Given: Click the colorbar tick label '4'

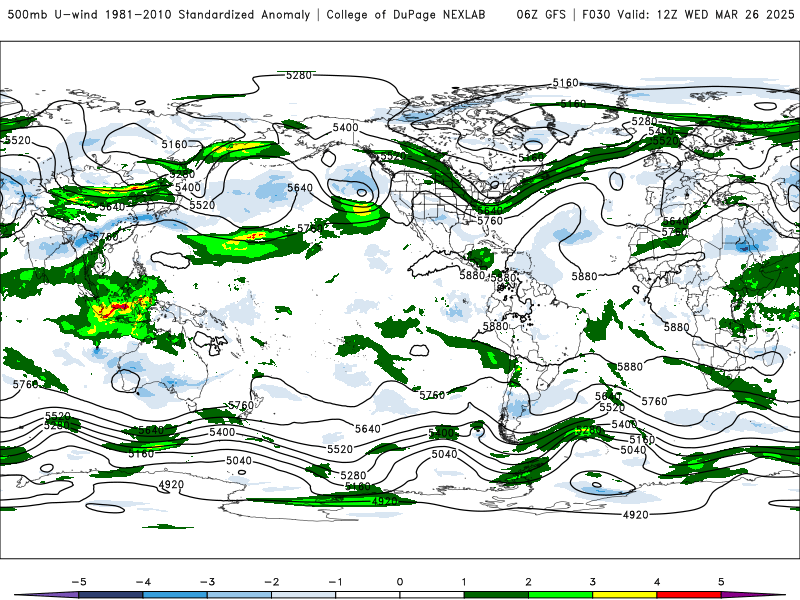Looking at the screenshot, I should click(657, 582).
